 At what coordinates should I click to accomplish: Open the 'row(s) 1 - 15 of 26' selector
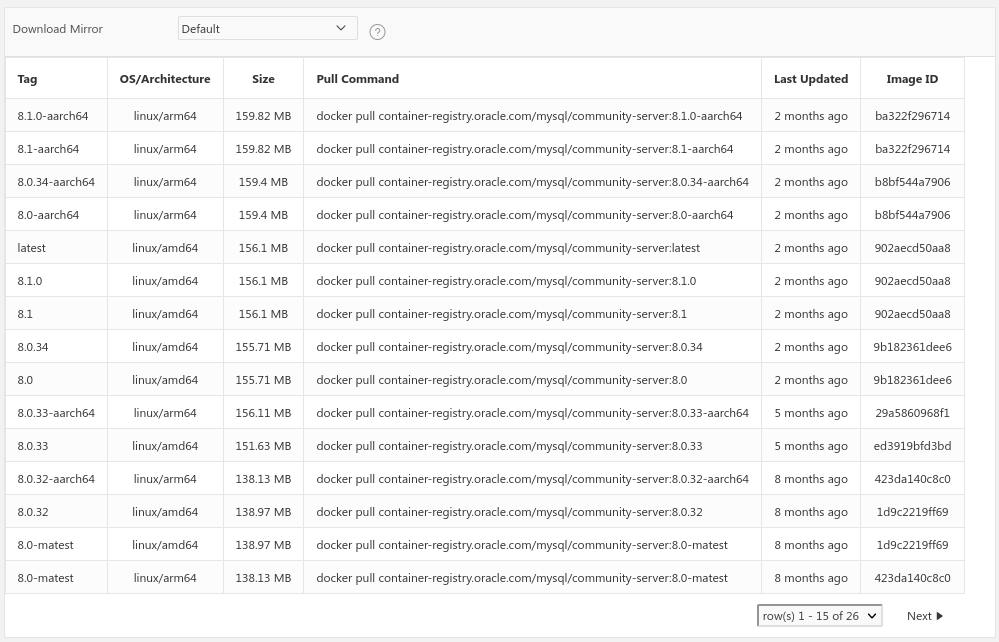pyautogui.click(x=819, y=615)
